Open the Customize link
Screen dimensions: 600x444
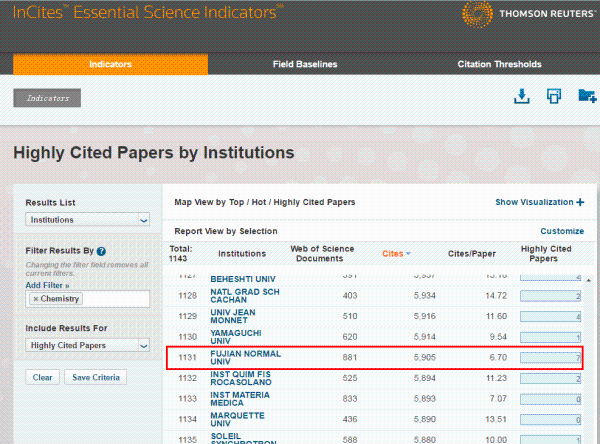pos(562,231)
